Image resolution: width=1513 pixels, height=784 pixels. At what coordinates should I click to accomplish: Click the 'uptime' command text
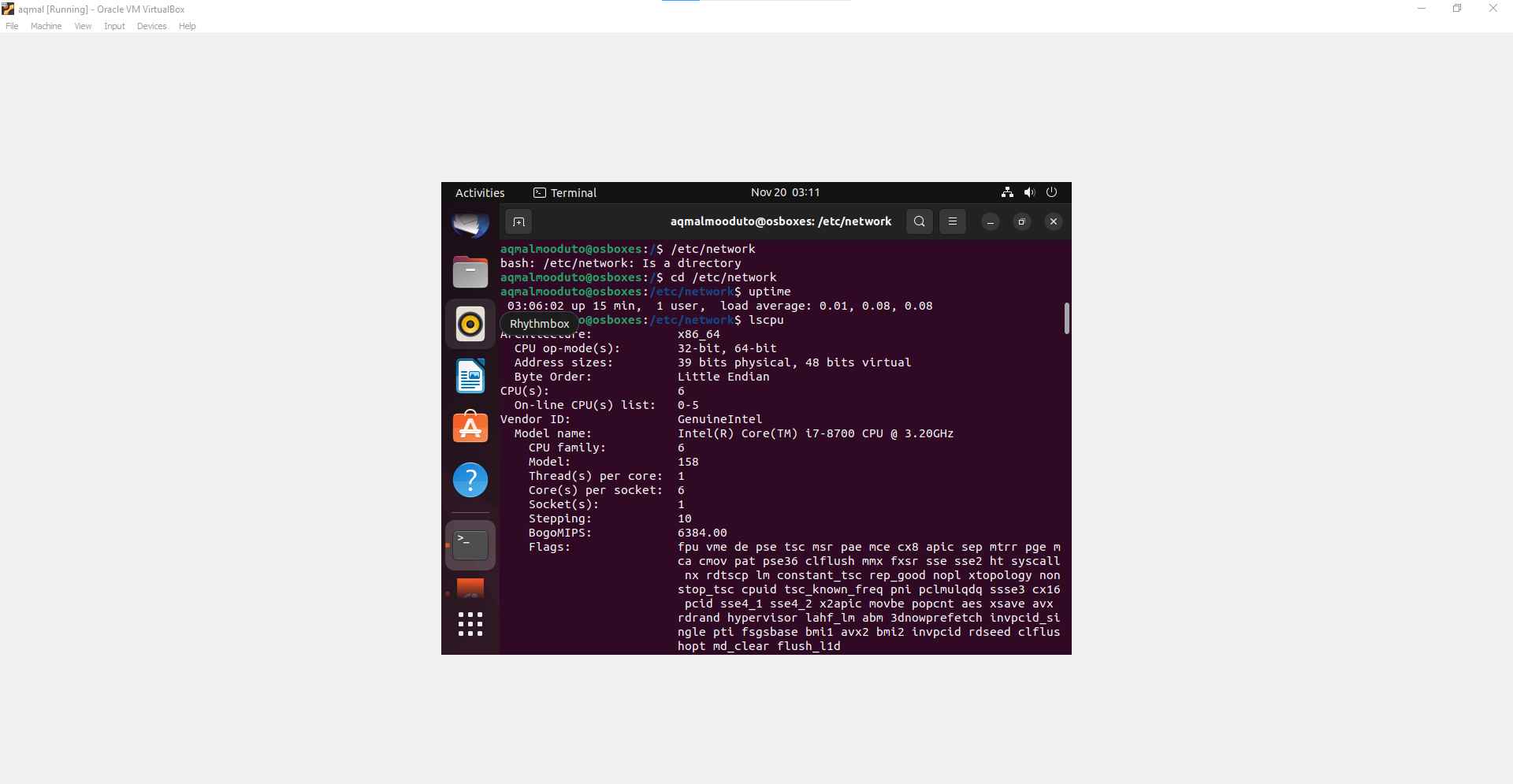769,292
